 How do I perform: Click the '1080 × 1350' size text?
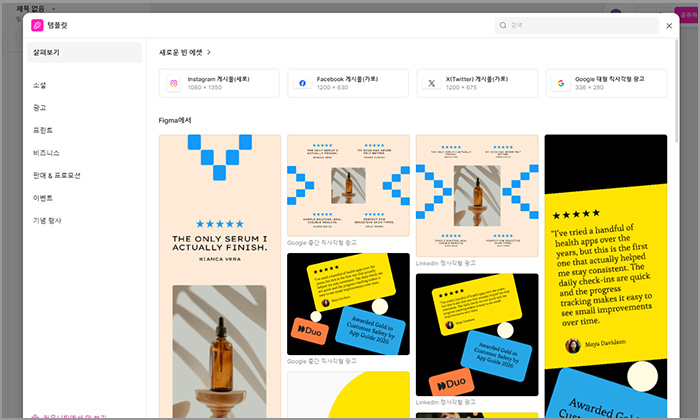204,87
